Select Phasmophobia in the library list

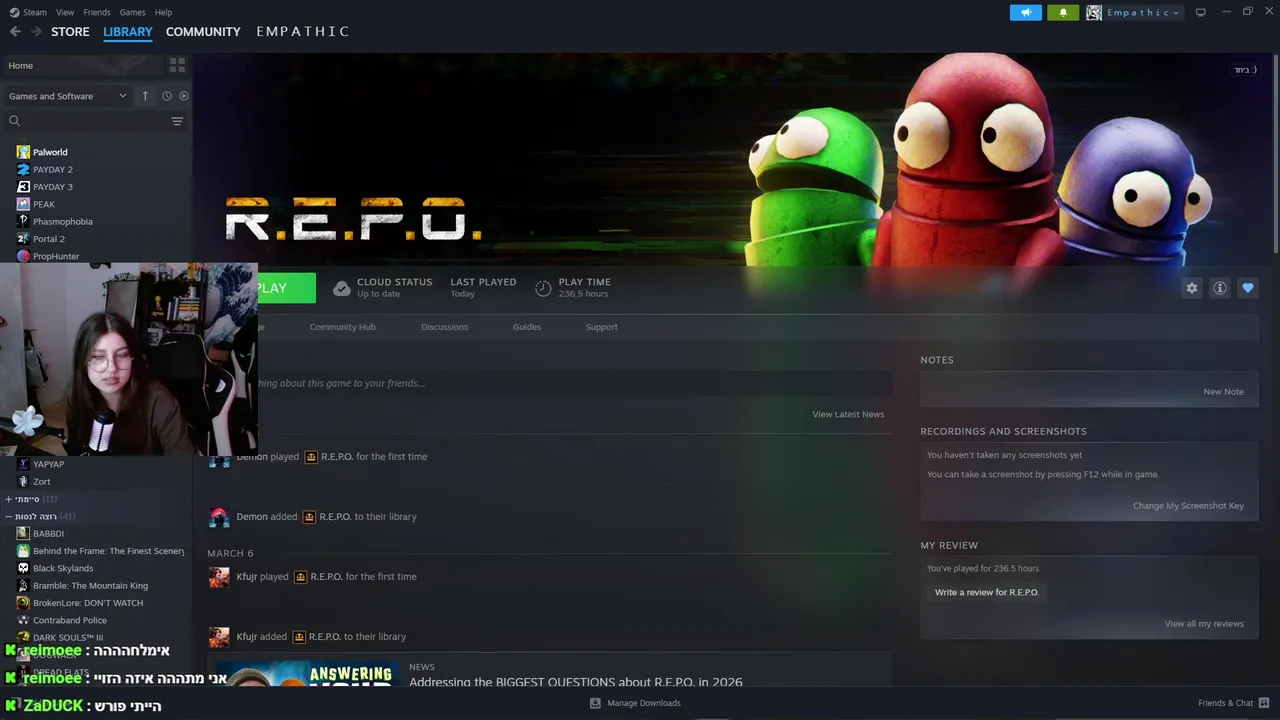(62, 221)
